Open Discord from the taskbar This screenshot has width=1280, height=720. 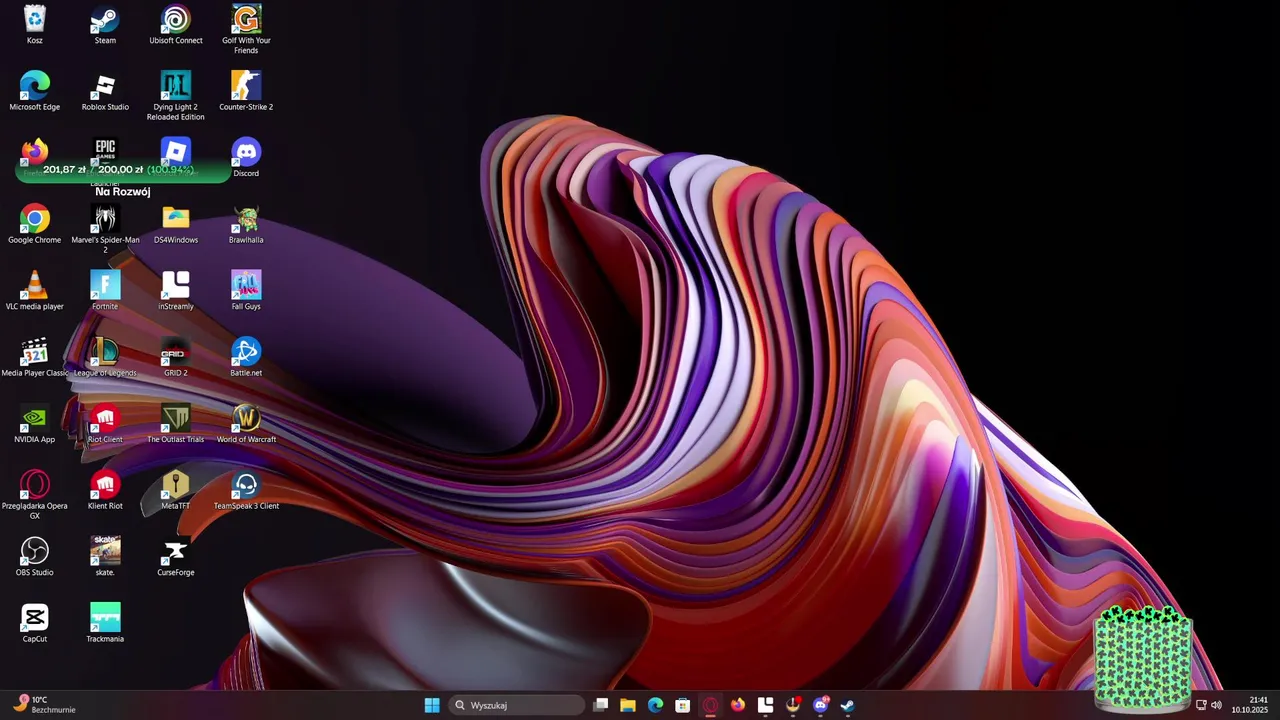pos(821,705)
